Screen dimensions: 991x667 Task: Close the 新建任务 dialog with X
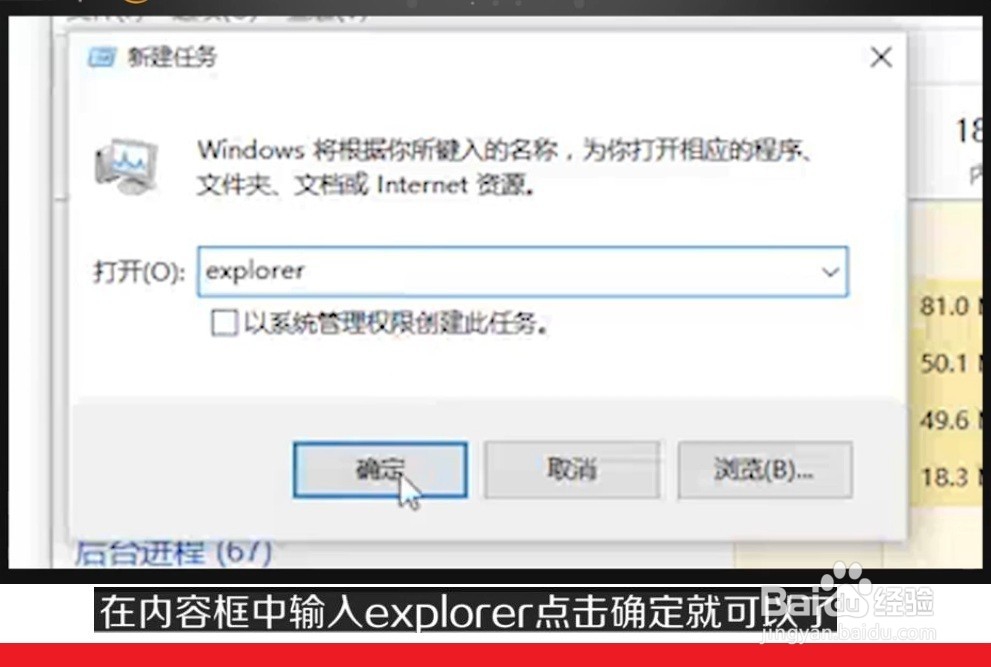(881, 58)
